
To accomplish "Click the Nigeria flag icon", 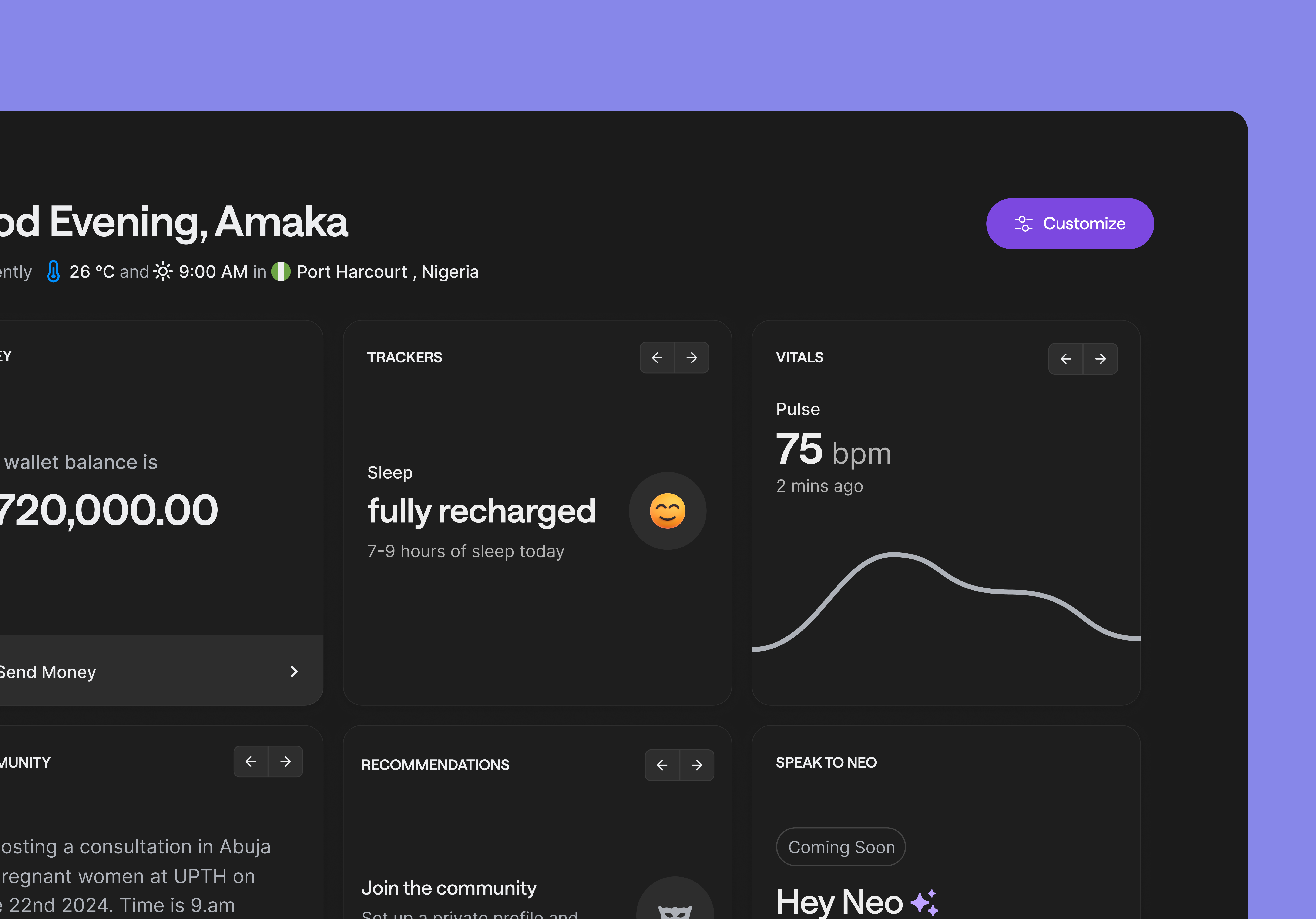I will (281, 272).
